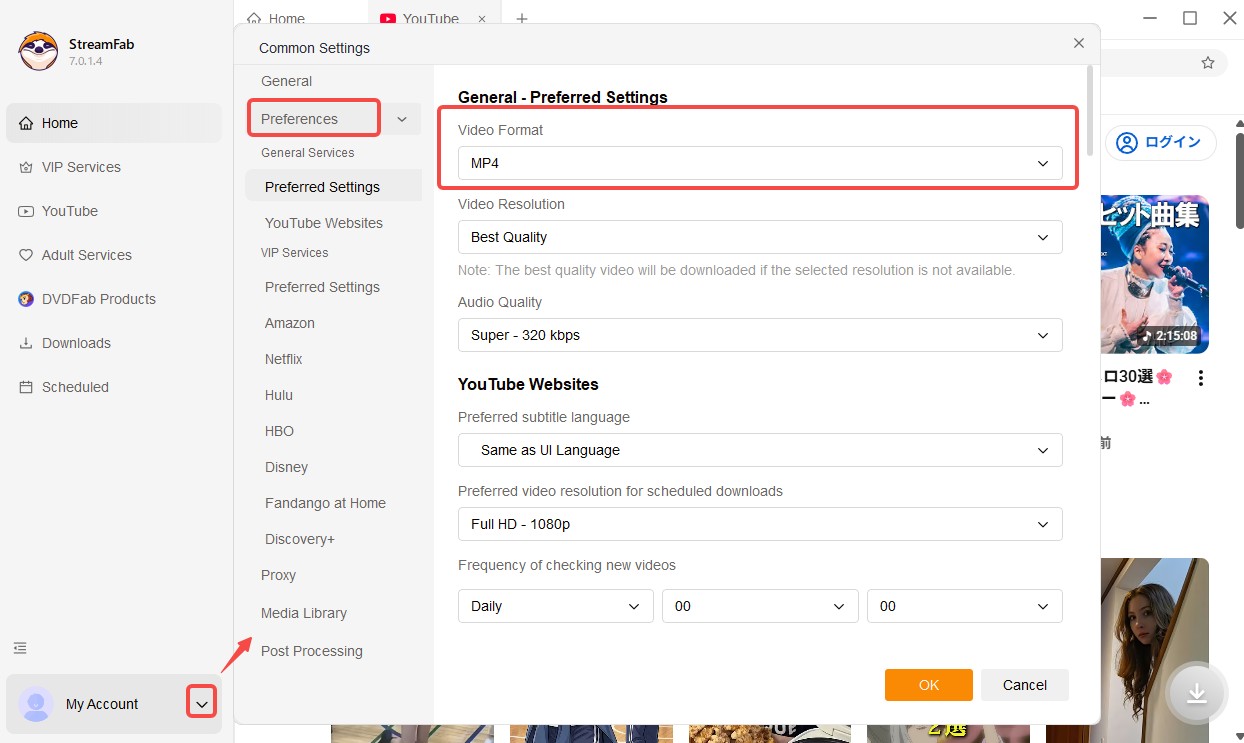Viewport: 1244px width, 743px height.
Task: Click the My Account avatar icon
Action: click(36, 704)
